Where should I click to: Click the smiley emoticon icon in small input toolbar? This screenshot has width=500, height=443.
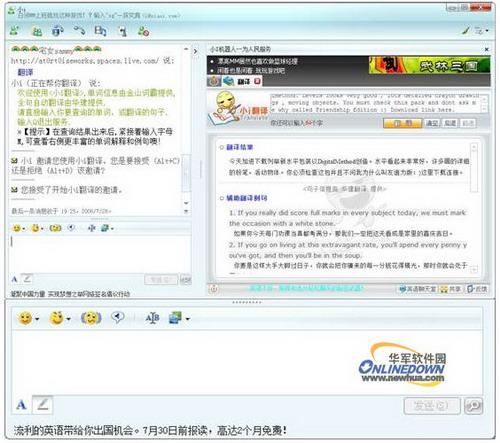coord(16,228)
